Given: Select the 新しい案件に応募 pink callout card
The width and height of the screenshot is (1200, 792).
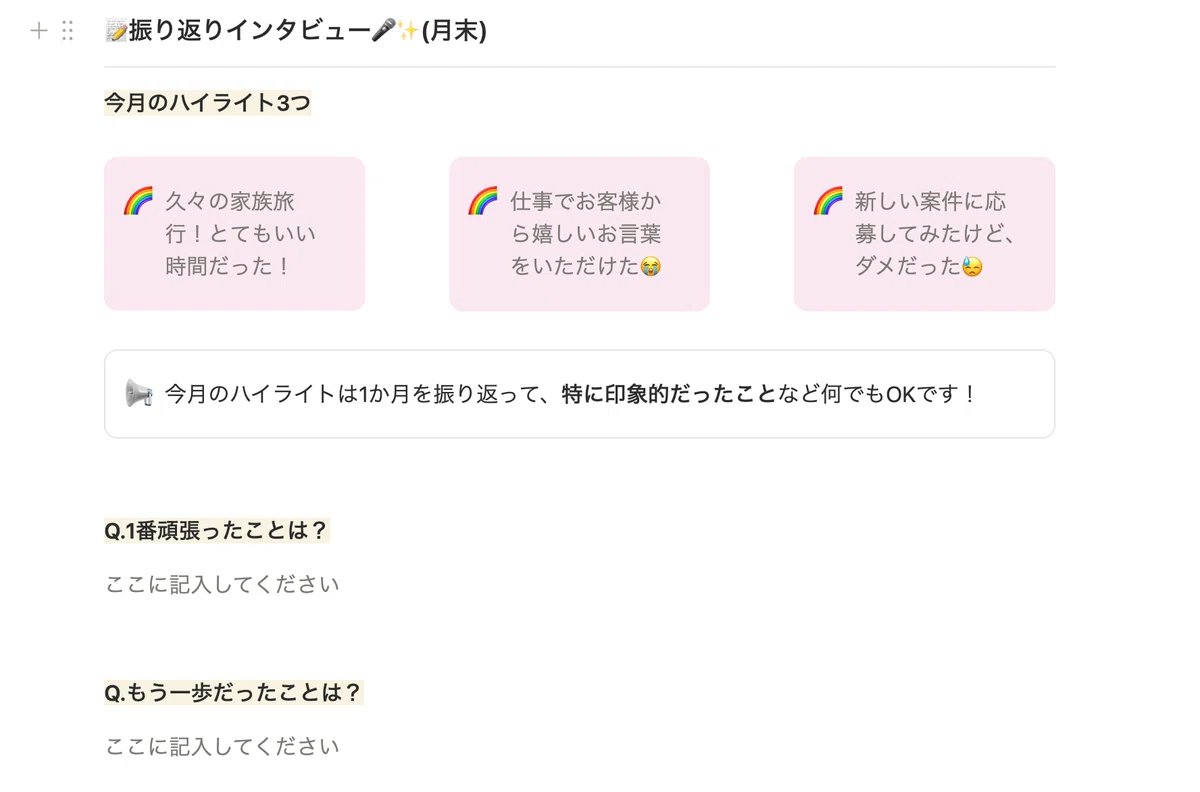Looking at the screenshot, I should (x=925, y=234).
